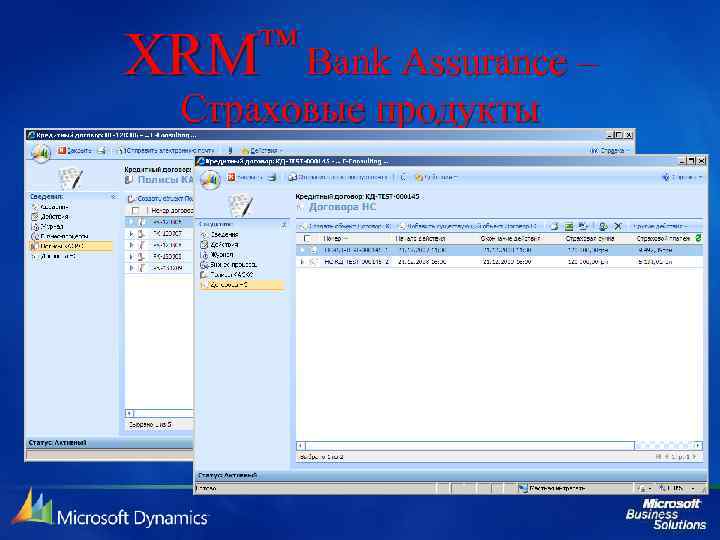Screen dimensions: 720x540
Task: Open Действия in front window sidebar
Action: tap(219, 245)
